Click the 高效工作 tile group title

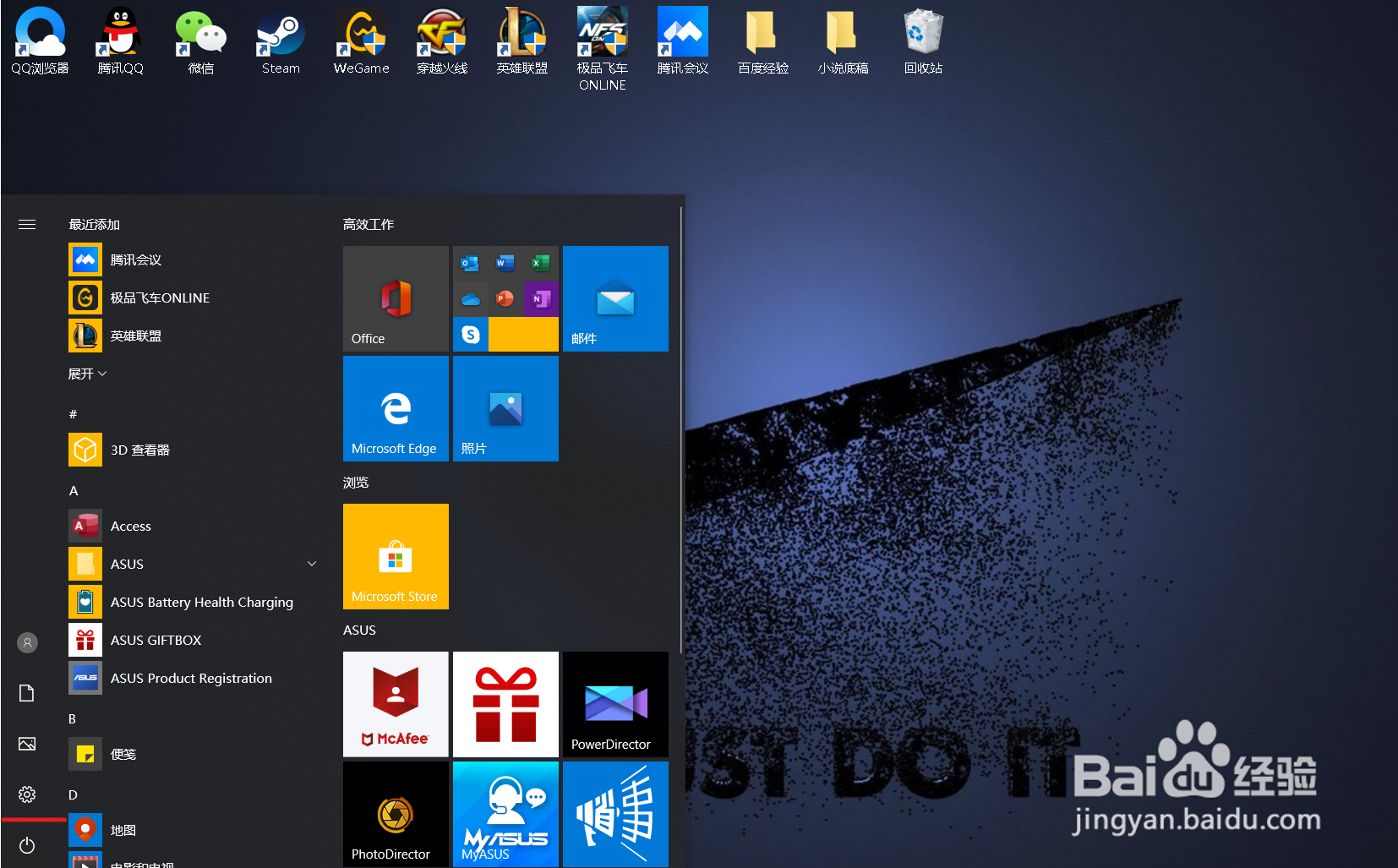[x=368, y=224]
